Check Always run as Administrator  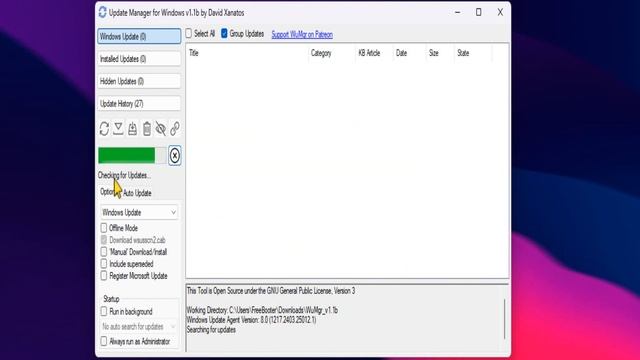click(x=104, y=341)
